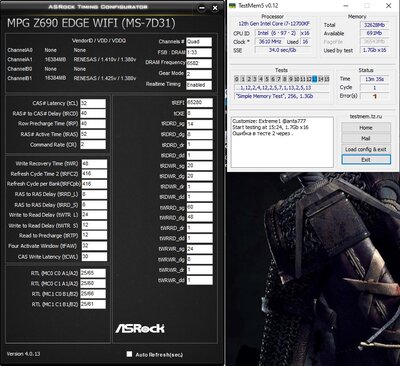Click the Command Rate (CR) field
The image size is (400, 366).
click(93, 145)
